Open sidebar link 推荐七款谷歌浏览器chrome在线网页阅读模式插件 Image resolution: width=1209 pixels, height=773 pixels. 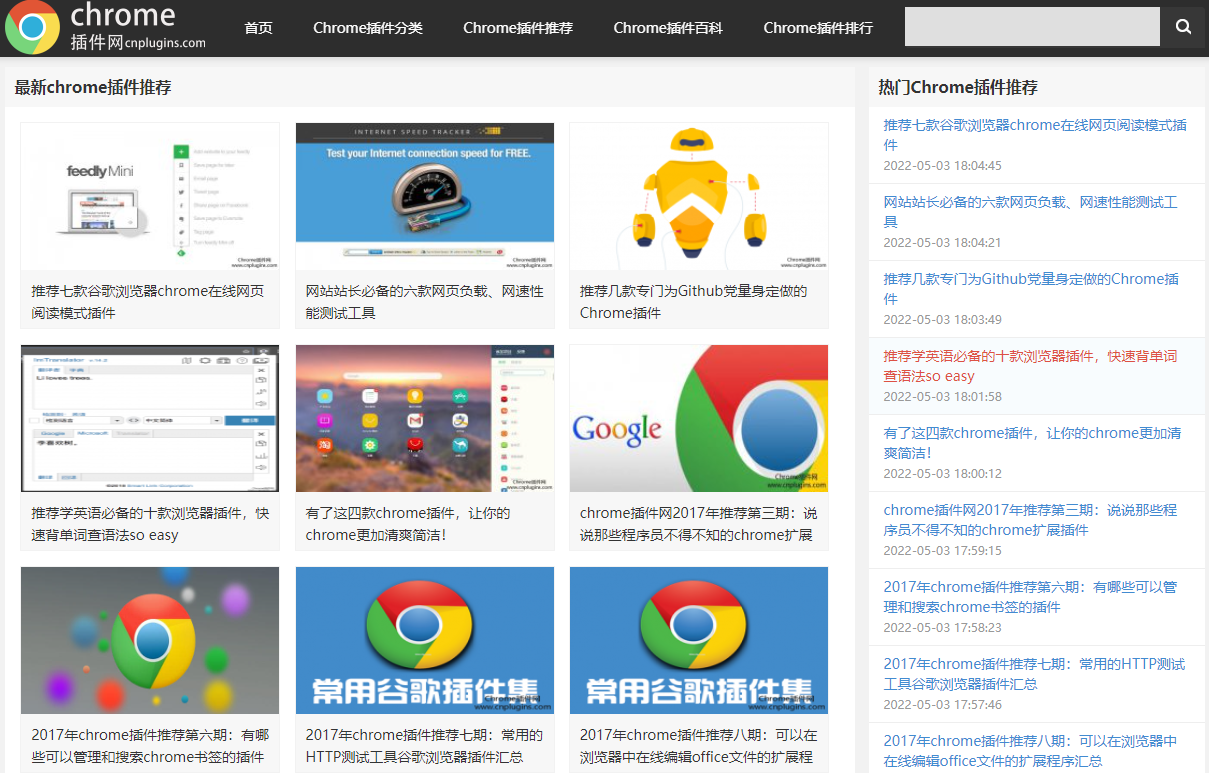coord(1035,135)
